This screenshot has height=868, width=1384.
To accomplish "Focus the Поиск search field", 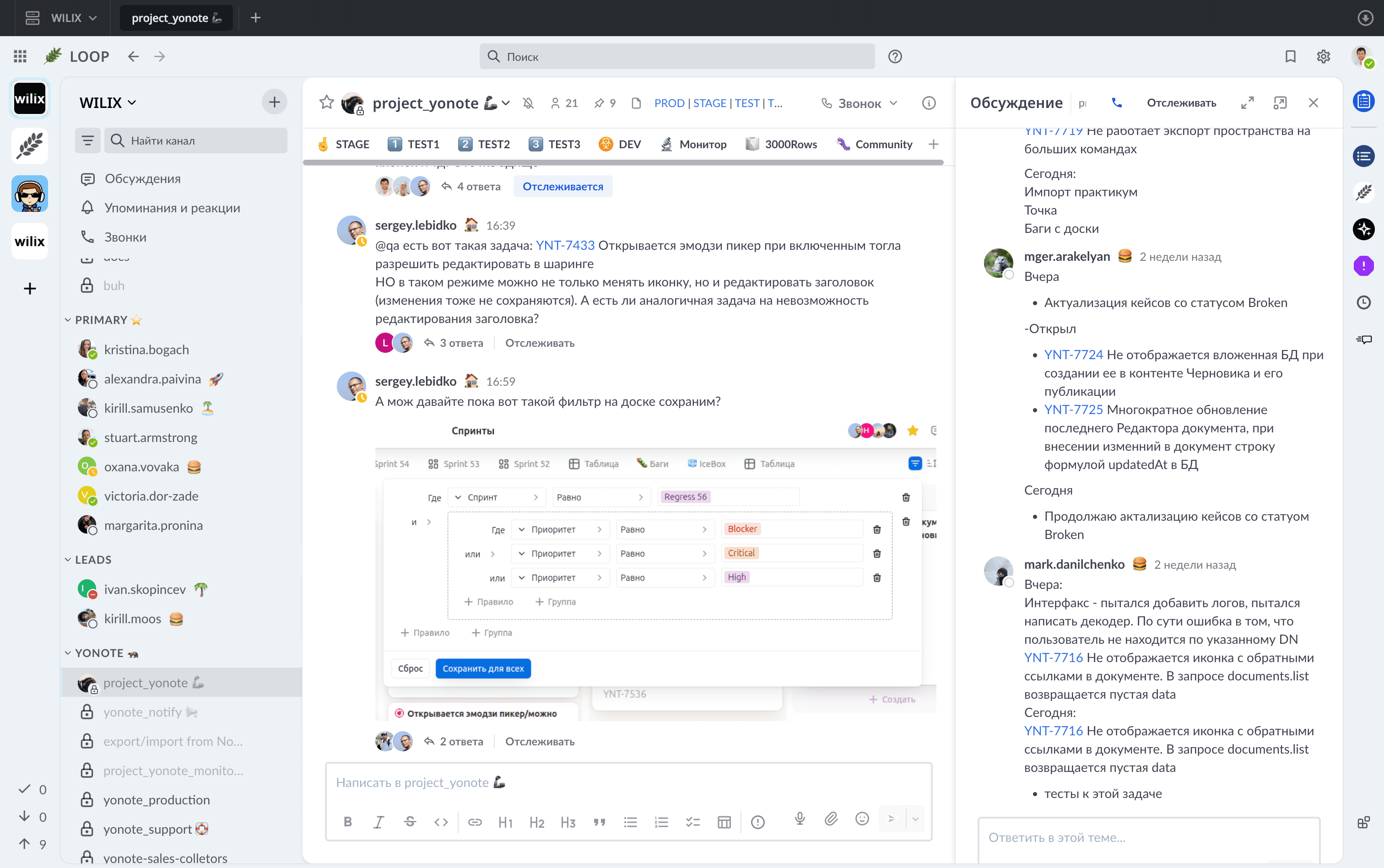I will click(x=677, y=56).
